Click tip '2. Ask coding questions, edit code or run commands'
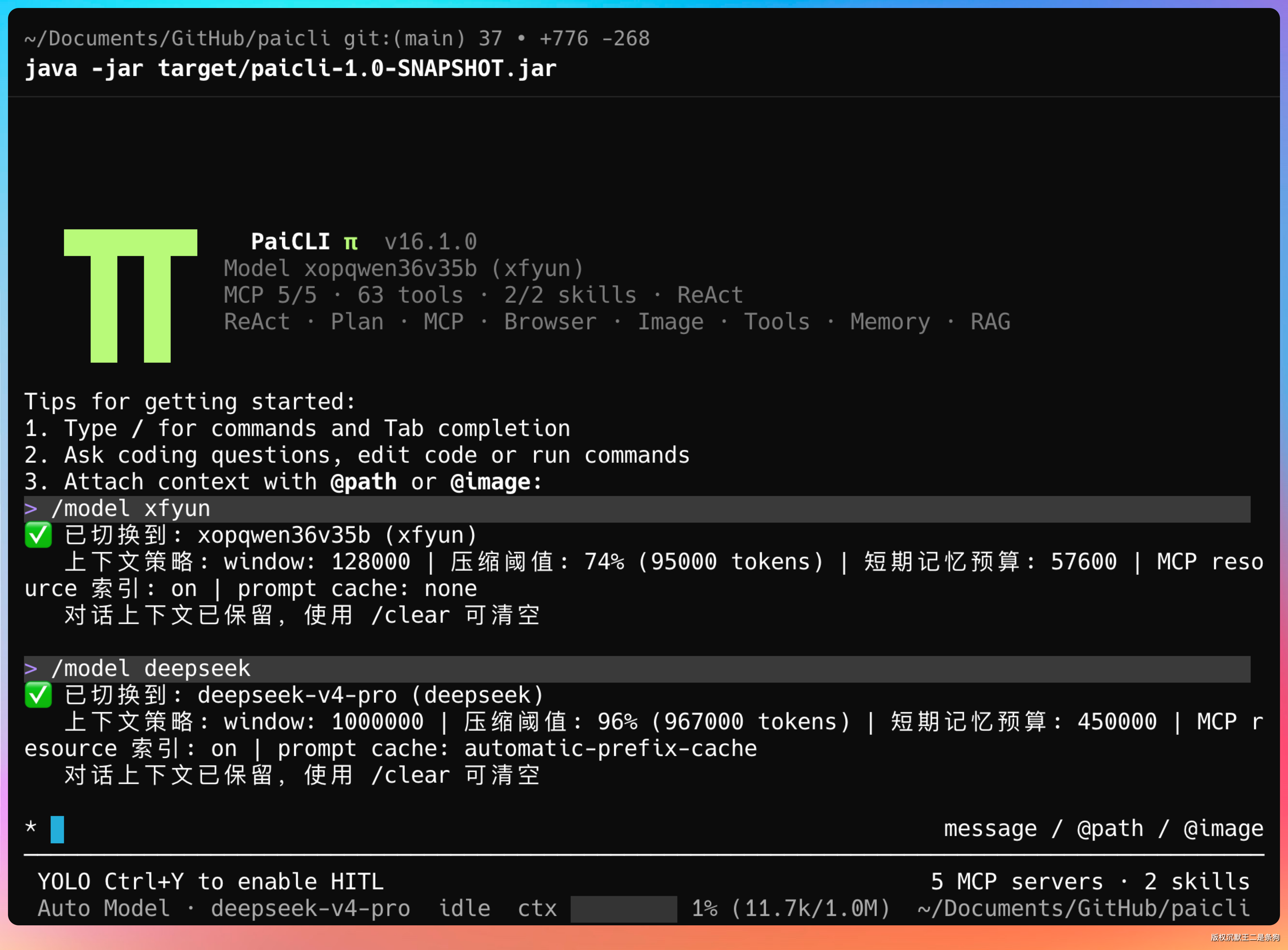The image size is (1288, 950). [x=357, y=455]
